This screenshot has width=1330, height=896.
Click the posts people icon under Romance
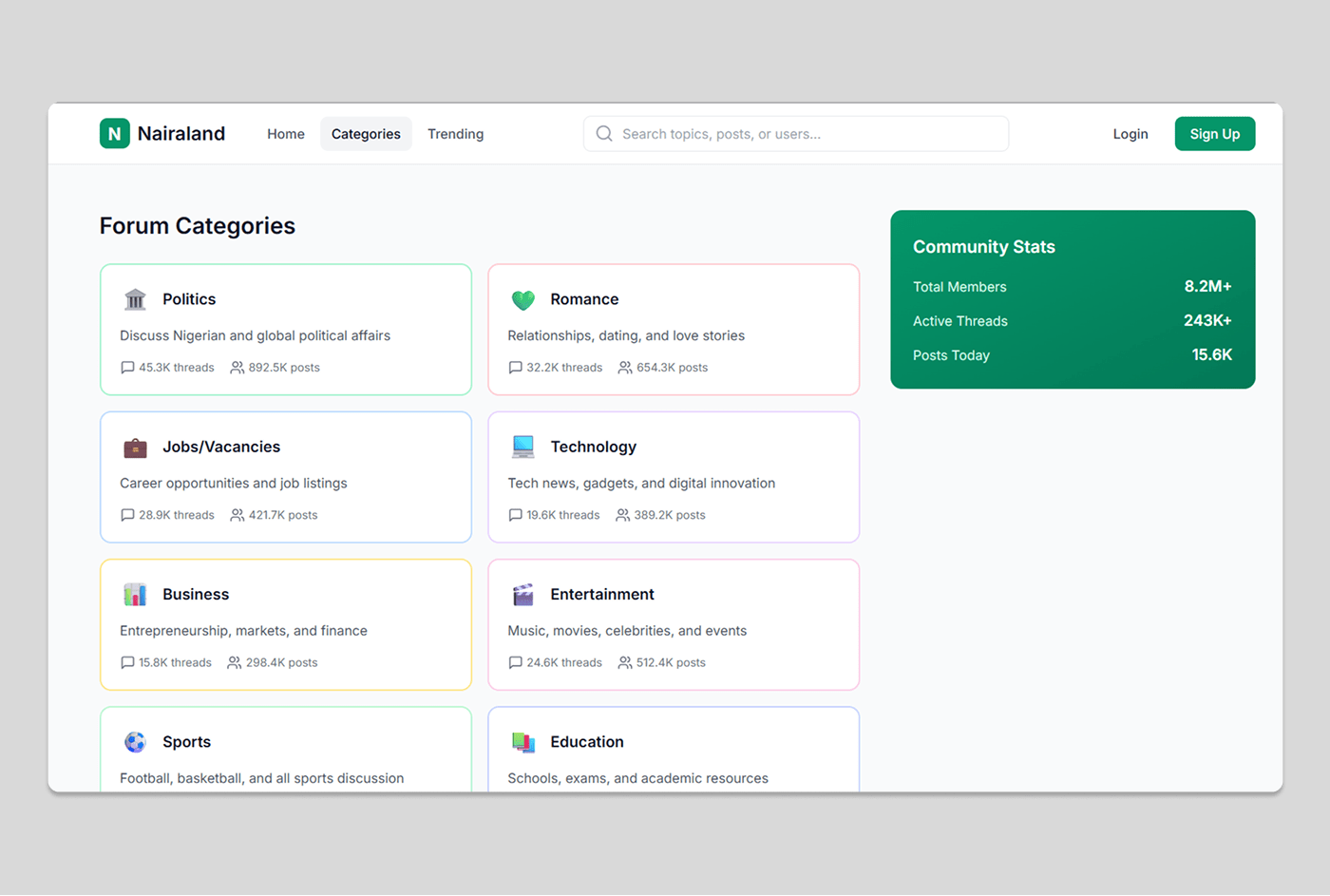624,367
